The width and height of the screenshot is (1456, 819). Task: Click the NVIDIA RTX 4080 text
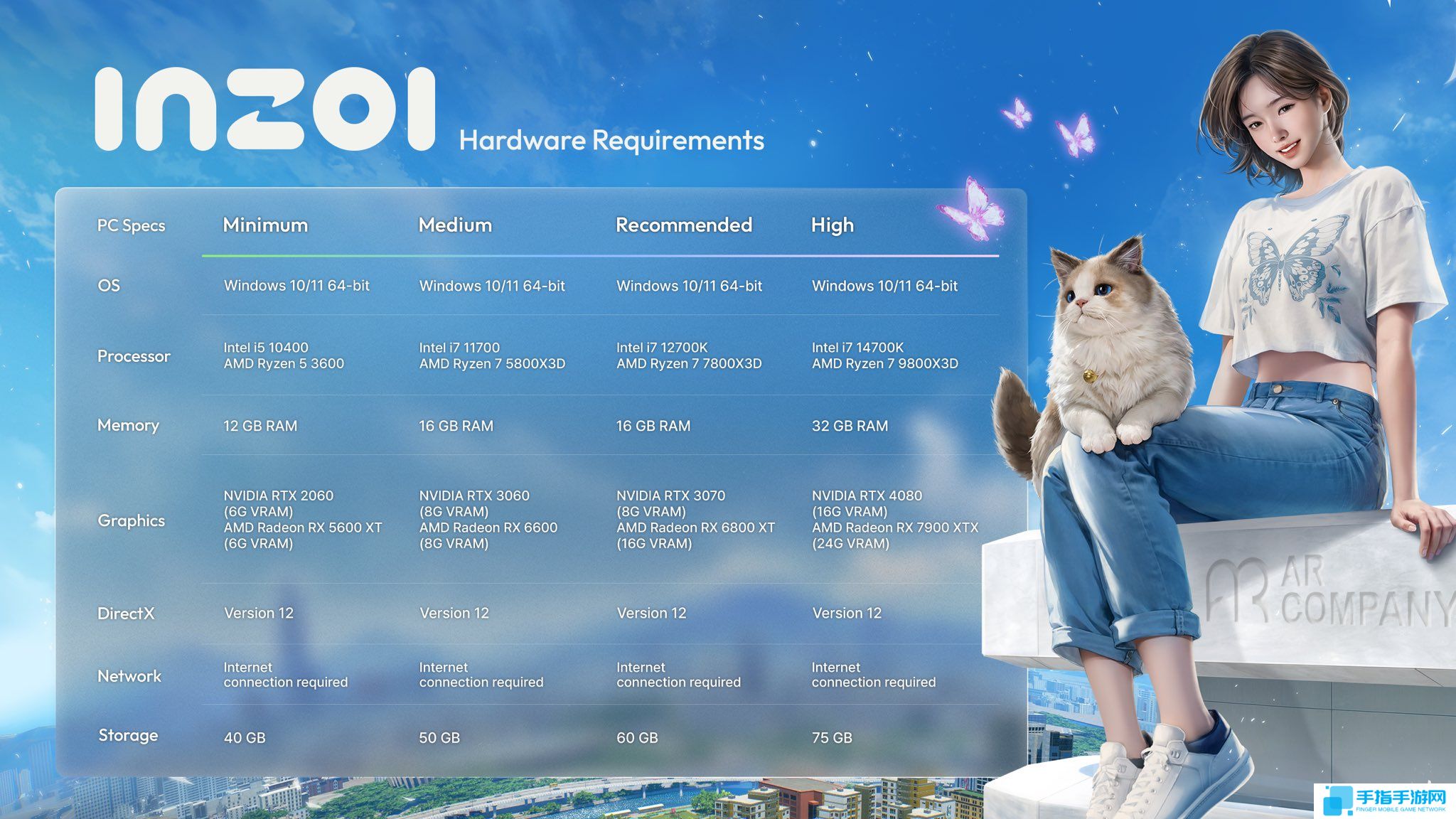click(x=867, y=496)
